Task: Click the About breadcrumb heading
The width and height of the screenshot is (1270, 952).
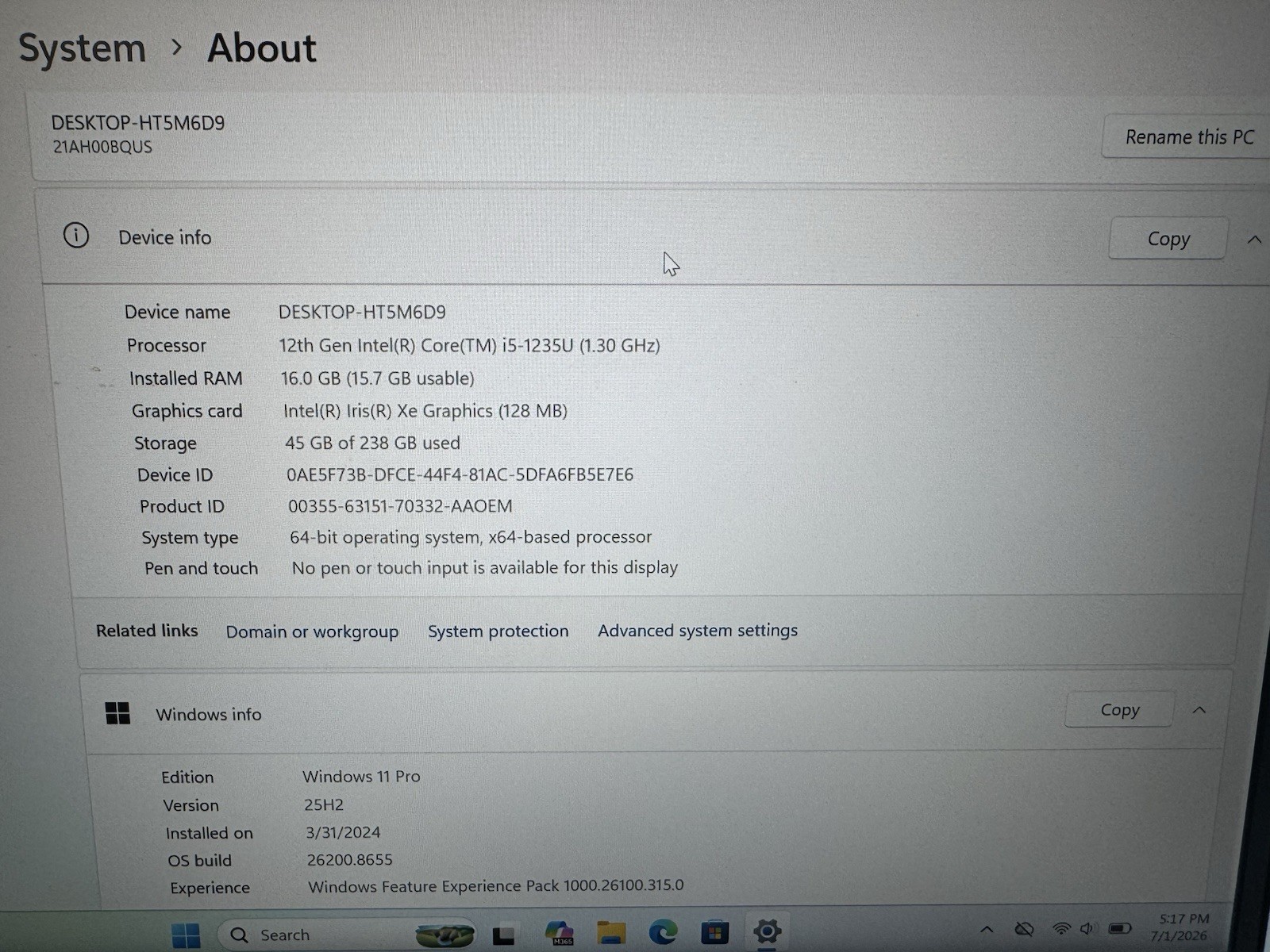Action: coord(262,48)
